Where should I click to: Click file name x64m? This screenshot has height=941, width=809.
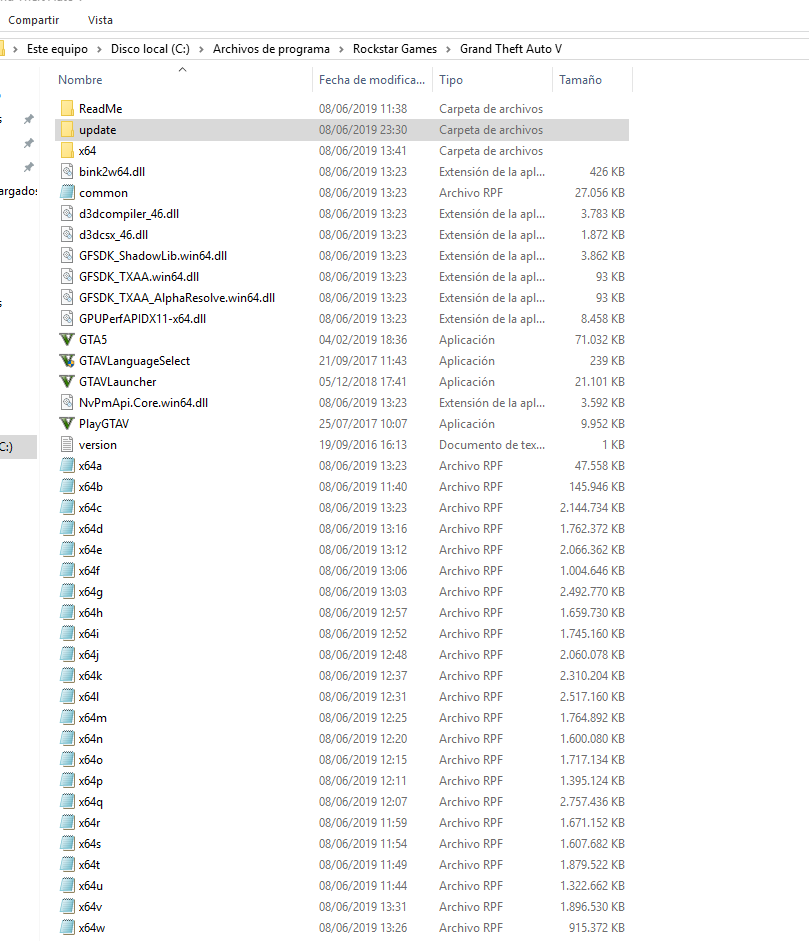[x=92, y=718]
